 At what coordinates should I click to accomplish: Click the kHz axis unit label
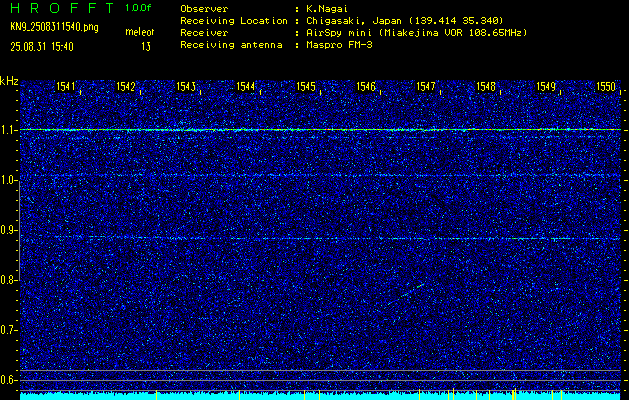tap(9, 81)
